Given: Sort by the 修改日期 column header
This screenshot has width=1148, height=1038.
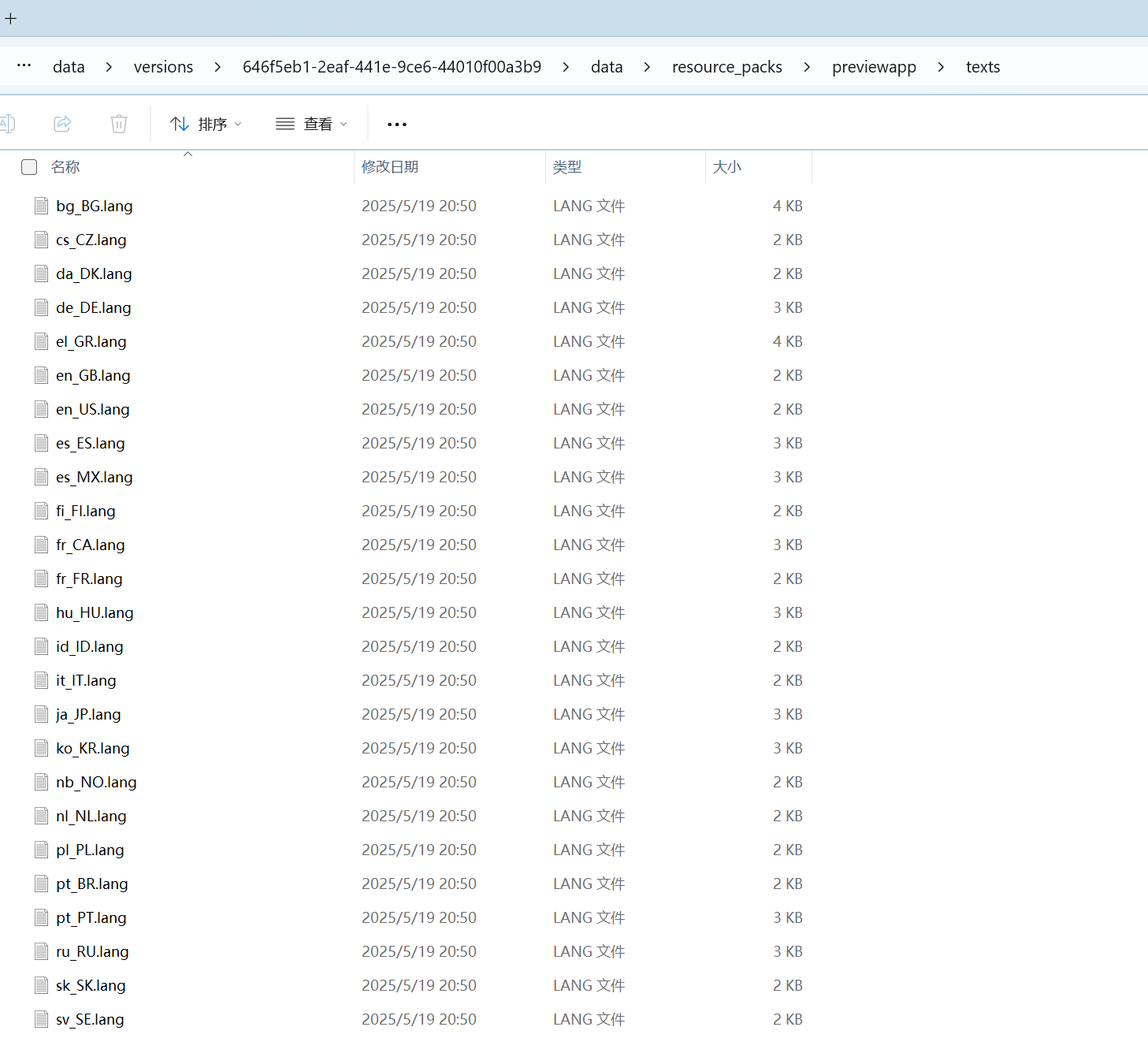Looking at the screenshot, I should [390, 167].
